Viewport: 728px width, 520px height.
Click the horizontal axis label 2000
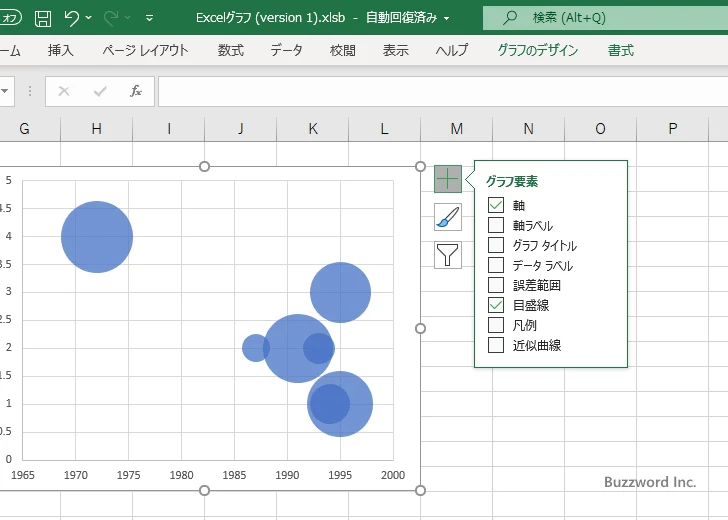click(x=393, y=475)
